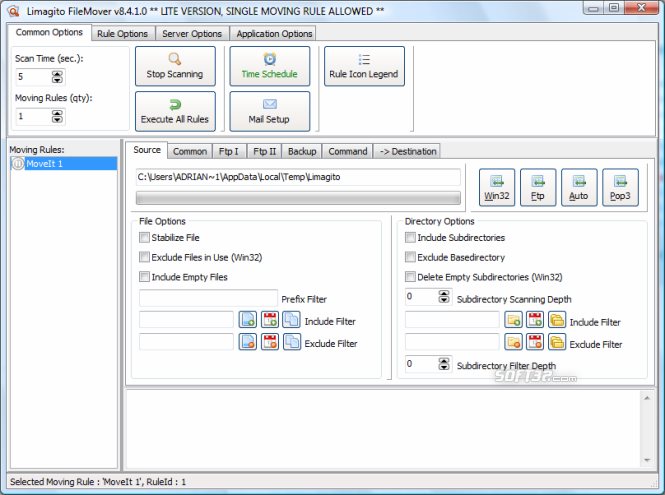
Task: Open Application Options tab
Action: click(x=274, y=34)
